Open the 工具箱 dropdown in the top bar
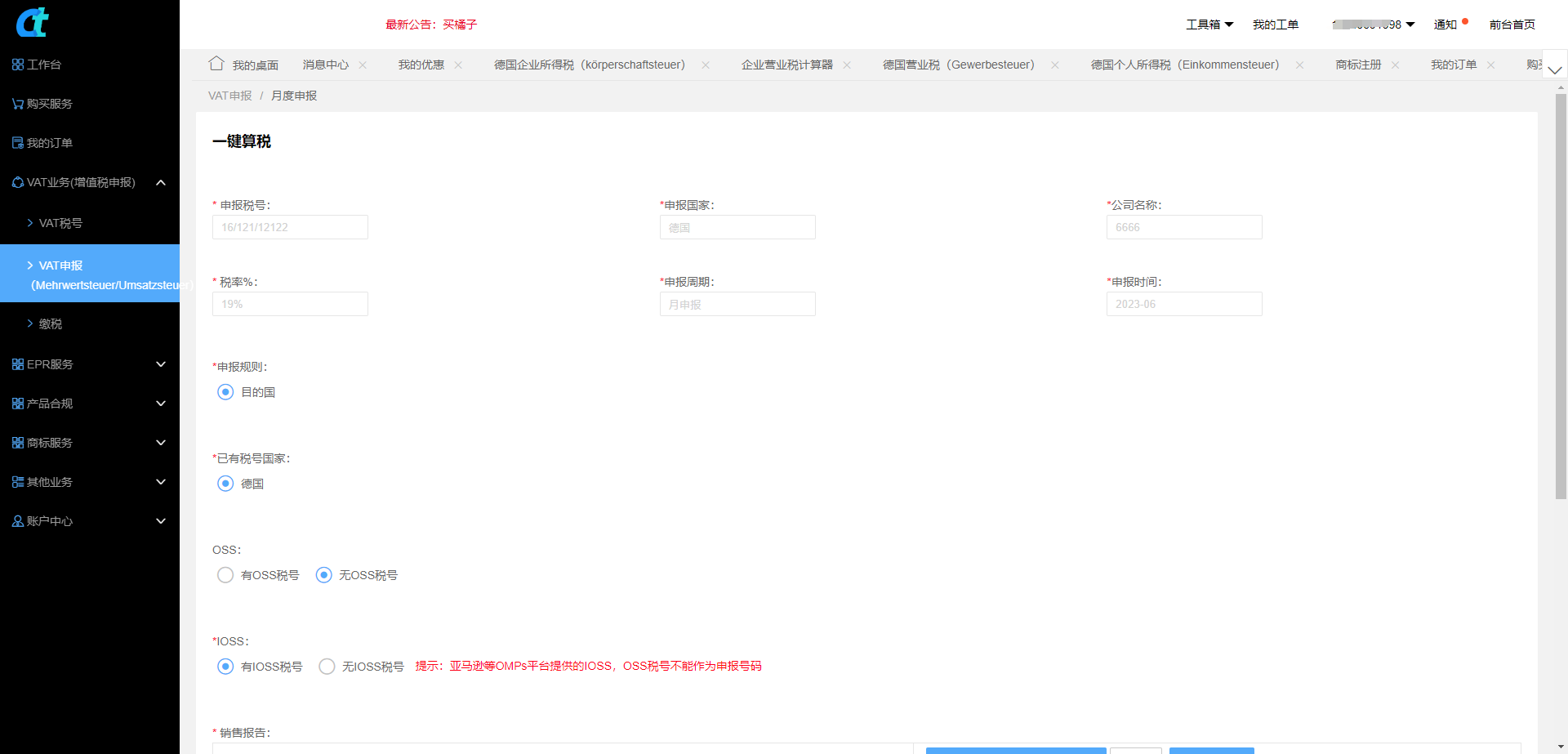Image resolution: width=1568 pixels, height=754 pixels. (x=1209, y=25)
